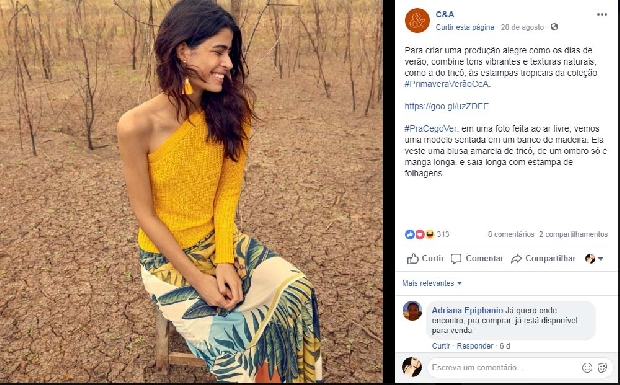Screen dimensions: 620x385
Task: Click the Compartilhar share arrow icon
Action: (x=516, y=259)
